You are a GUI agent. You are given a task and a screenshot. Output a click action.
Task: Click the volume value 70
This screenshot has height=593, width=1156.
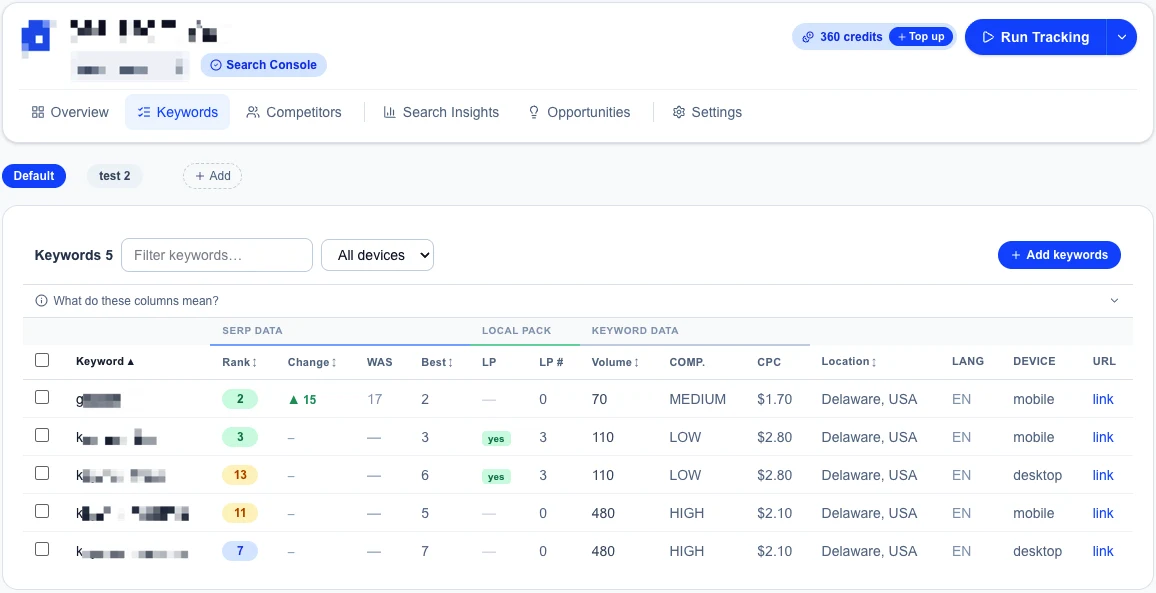pos(599,400)
